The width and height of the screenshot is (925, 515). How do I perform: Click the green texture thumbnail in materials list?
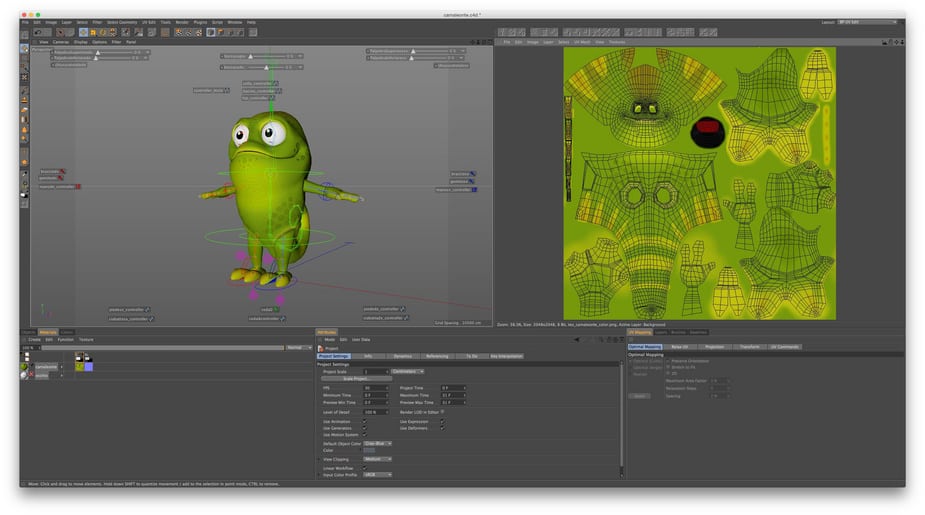[x=79, y=367]
